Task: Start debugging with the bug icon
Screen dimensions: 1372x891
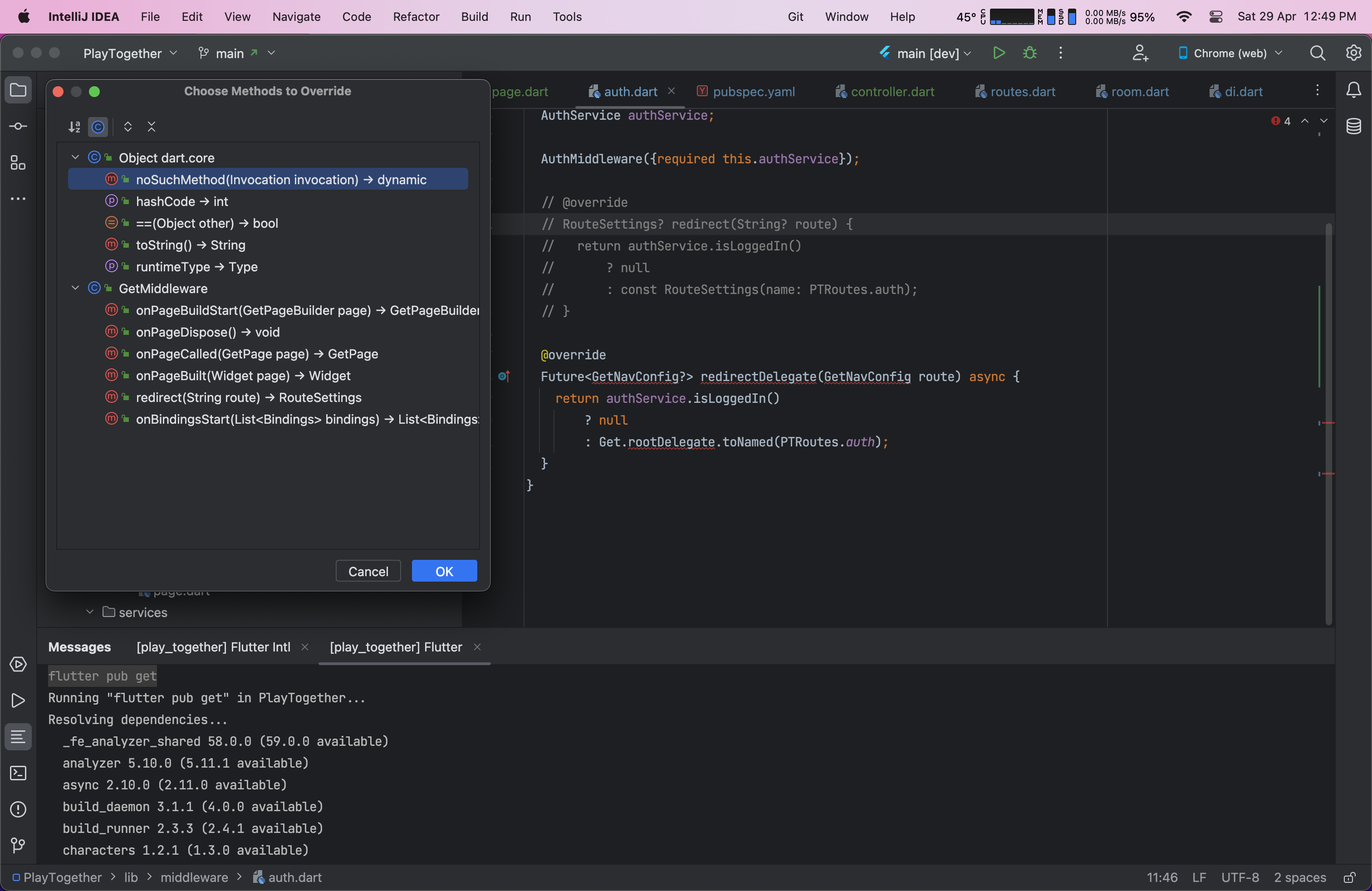Action: tap(1029, 53)
